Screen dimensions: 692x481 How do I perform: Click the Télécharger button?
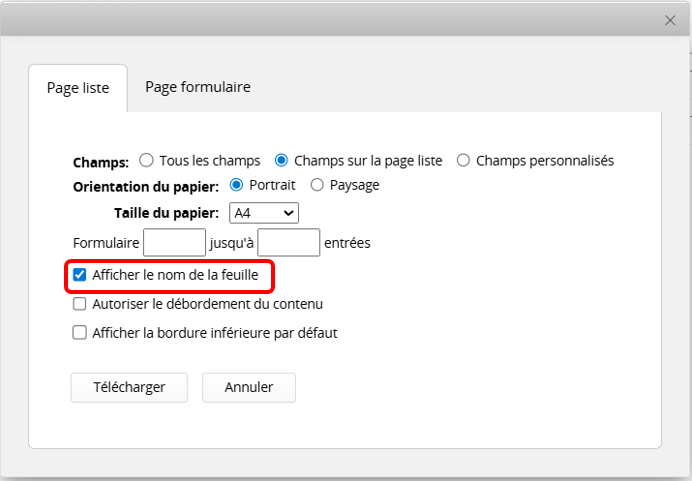click(129, 387)
